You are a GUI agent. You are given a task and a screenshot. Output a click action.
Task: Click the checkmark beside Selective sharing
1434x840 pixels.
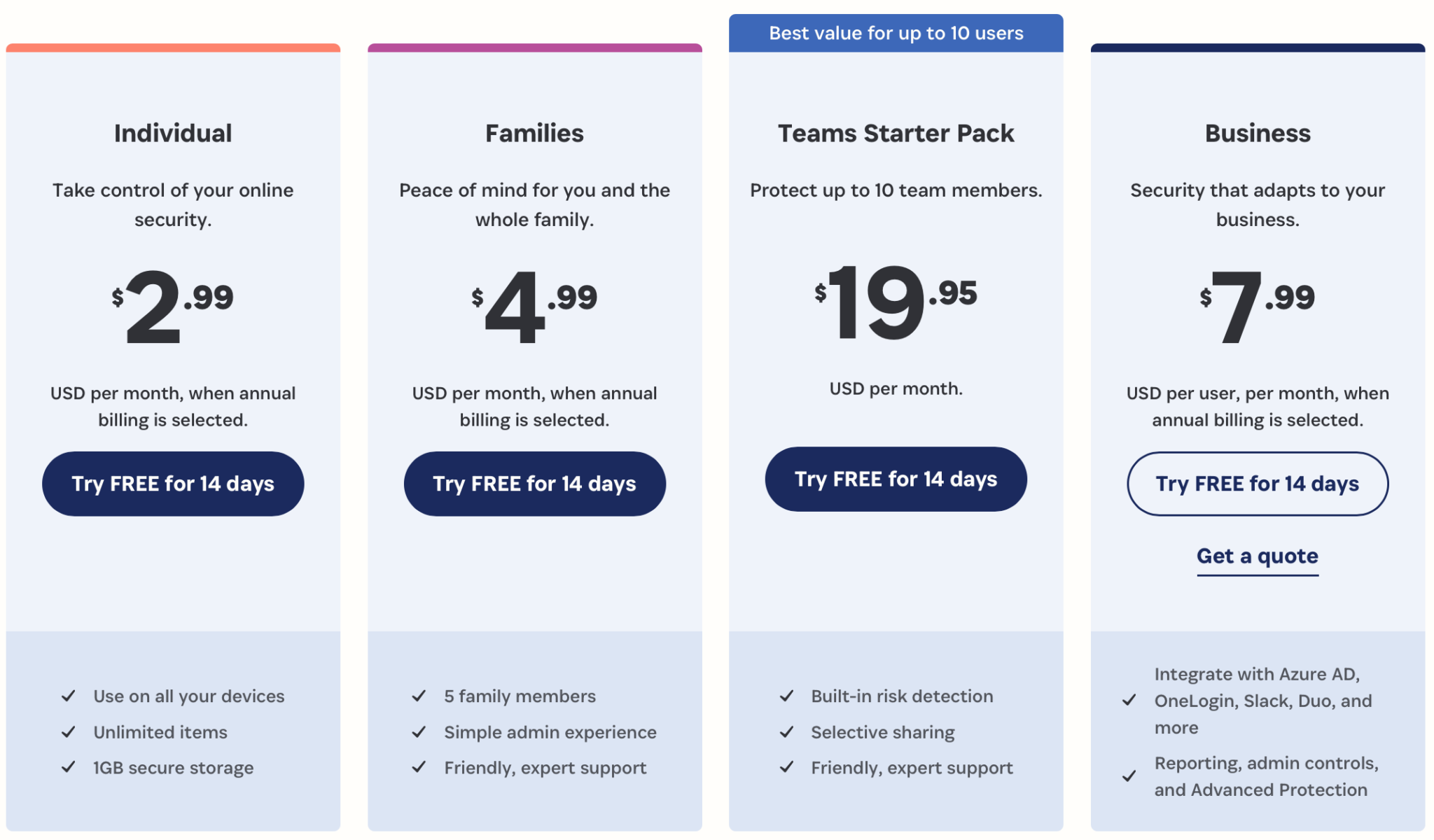click(x=786, y=732)
